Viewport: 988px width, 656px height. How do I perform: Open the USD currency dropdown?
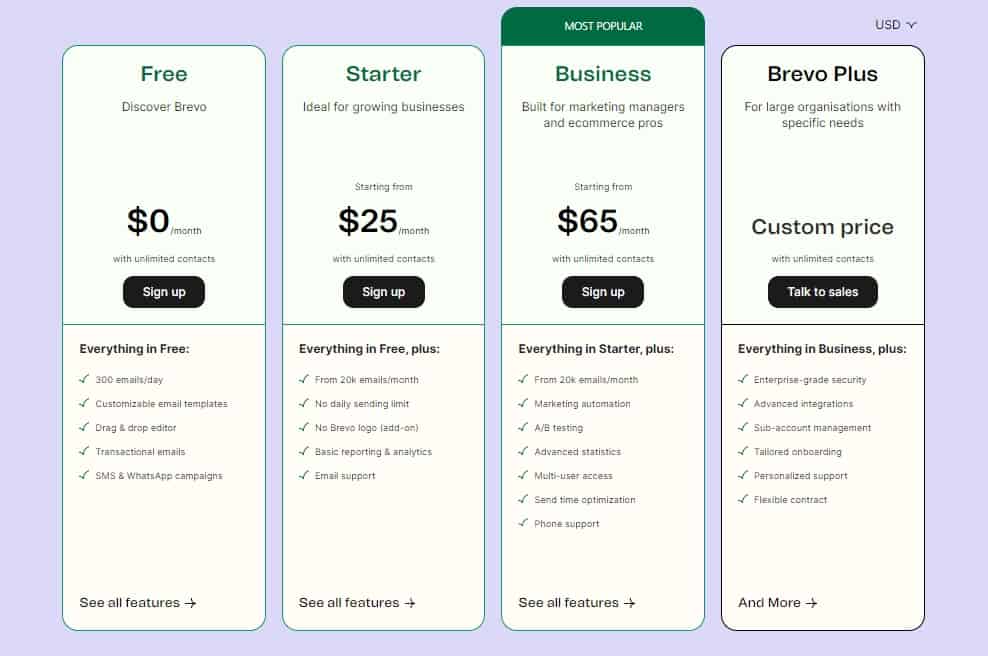pyautogui.click(x=895, y=25)
